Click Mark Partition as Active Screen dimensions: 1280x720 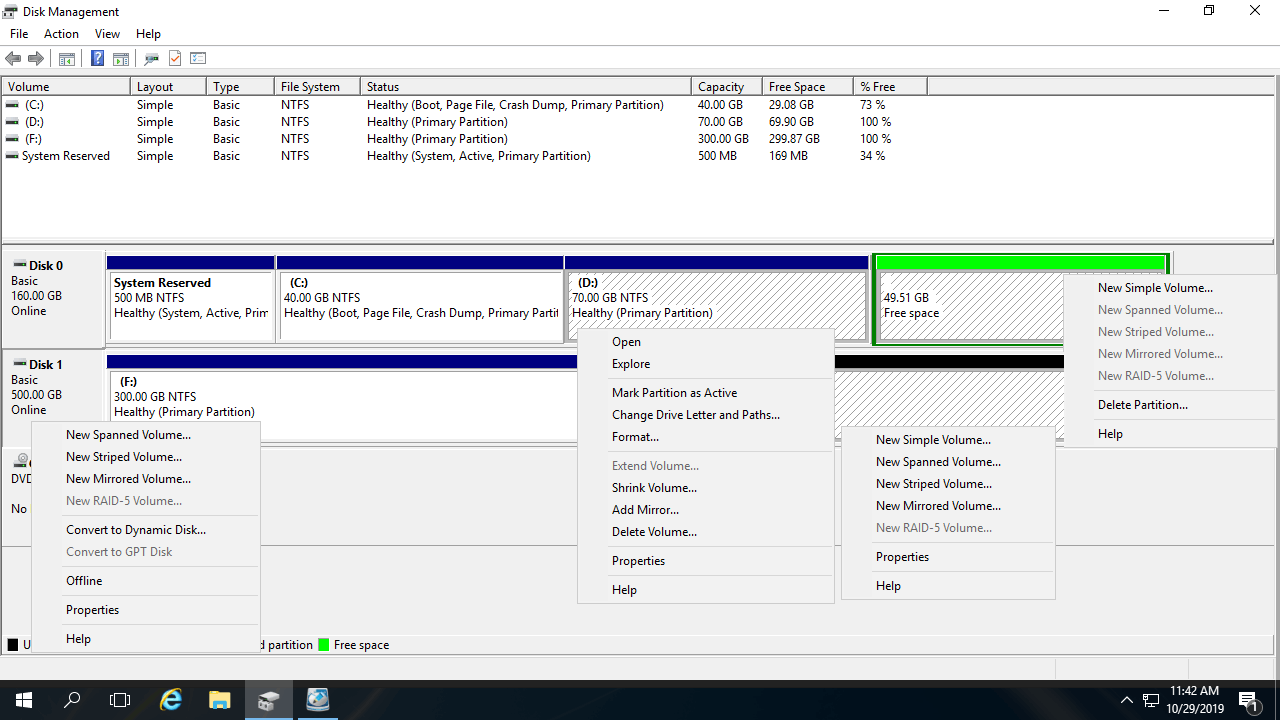[674, 393]
